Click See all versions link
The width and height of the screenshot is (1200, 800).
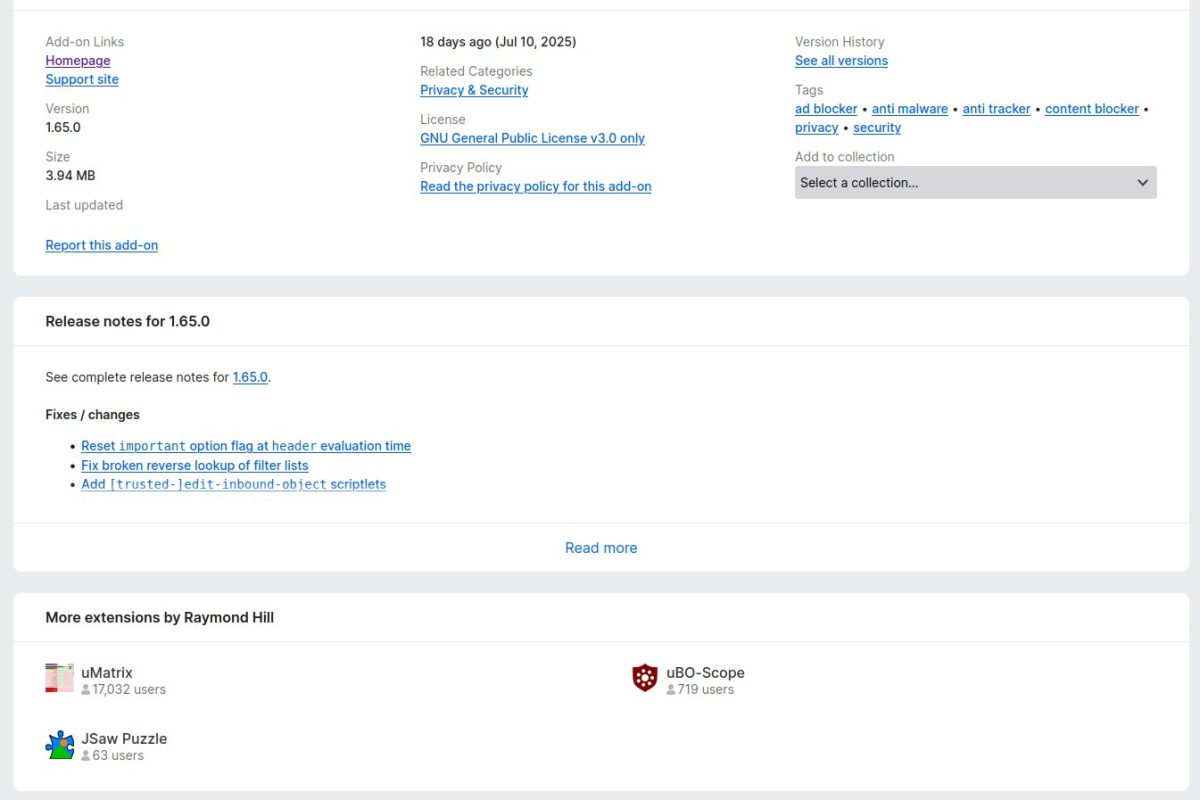[841, 61]
